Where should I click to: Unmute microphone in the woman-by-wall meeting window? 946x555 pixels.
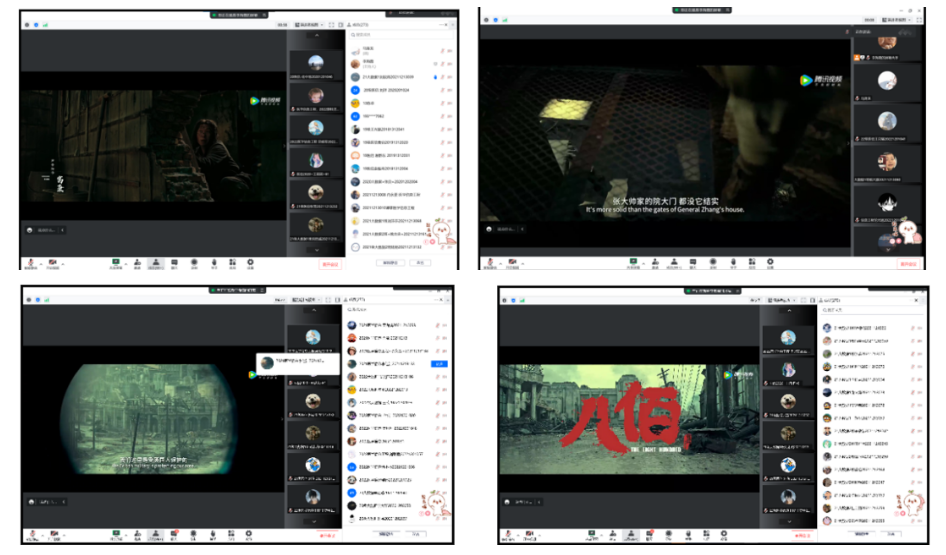coord(31,263)
